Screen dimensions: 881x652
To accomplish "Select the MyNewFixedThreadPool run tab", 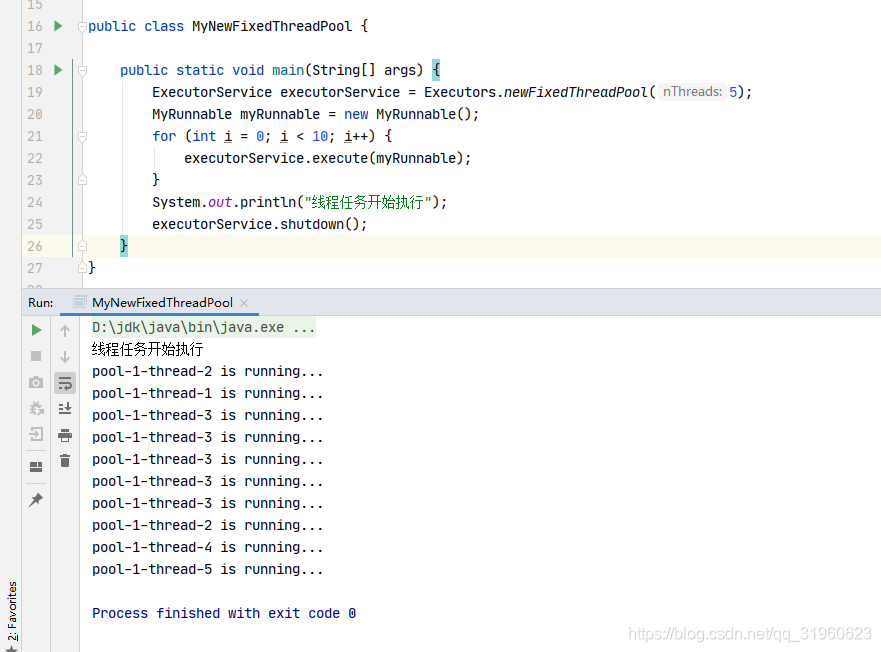I will 162,302.
